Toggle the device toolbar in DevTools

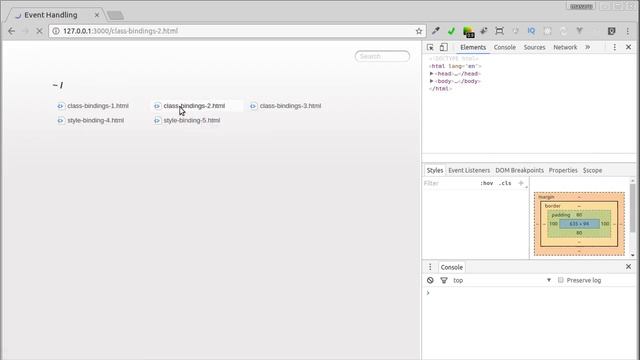[x=444, y=47]
